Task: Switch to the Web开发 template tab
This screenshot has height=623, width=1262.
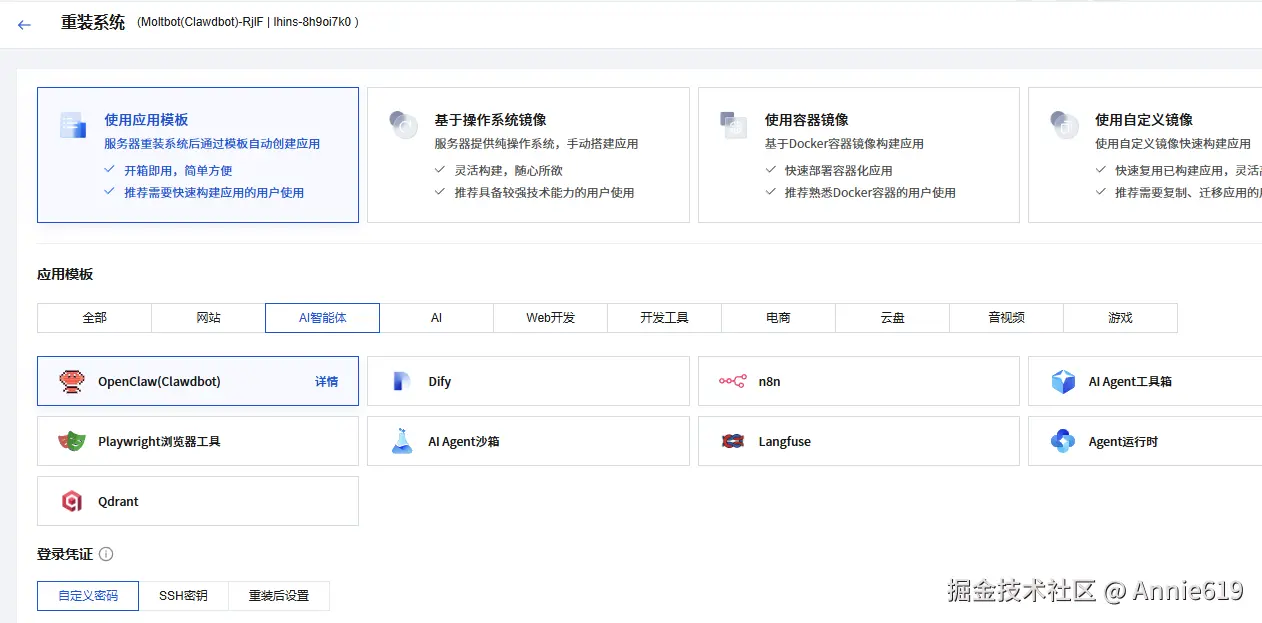Action: (550, 317)
